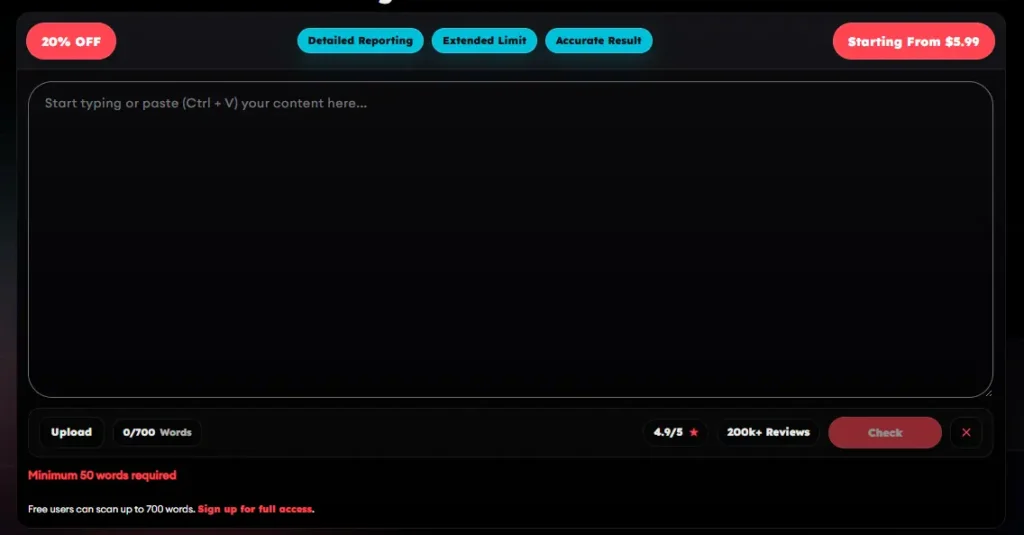Click the 4.9/5 rating score
Viewport: 1024px width, 535px height.
(667, 433)
